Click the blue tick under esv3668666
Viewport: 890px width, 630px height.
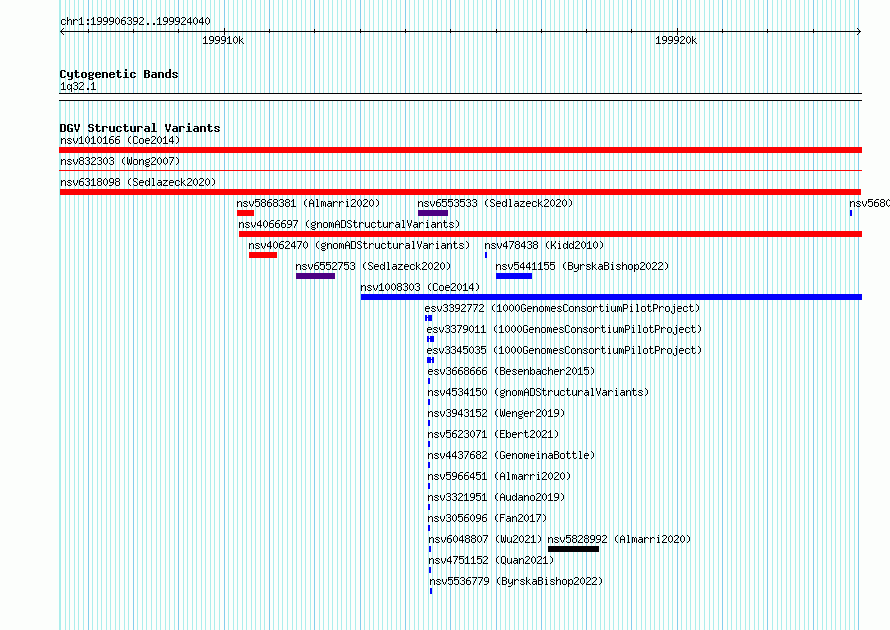coord(429,381)
